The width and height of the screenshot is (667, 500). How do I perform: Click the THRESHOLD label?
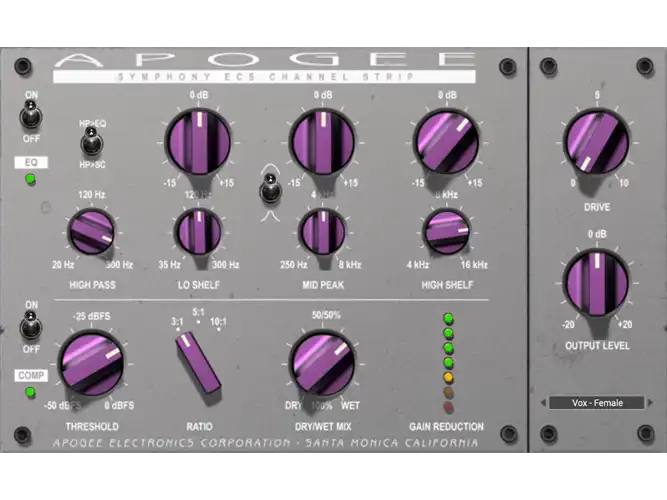[92, 426]
